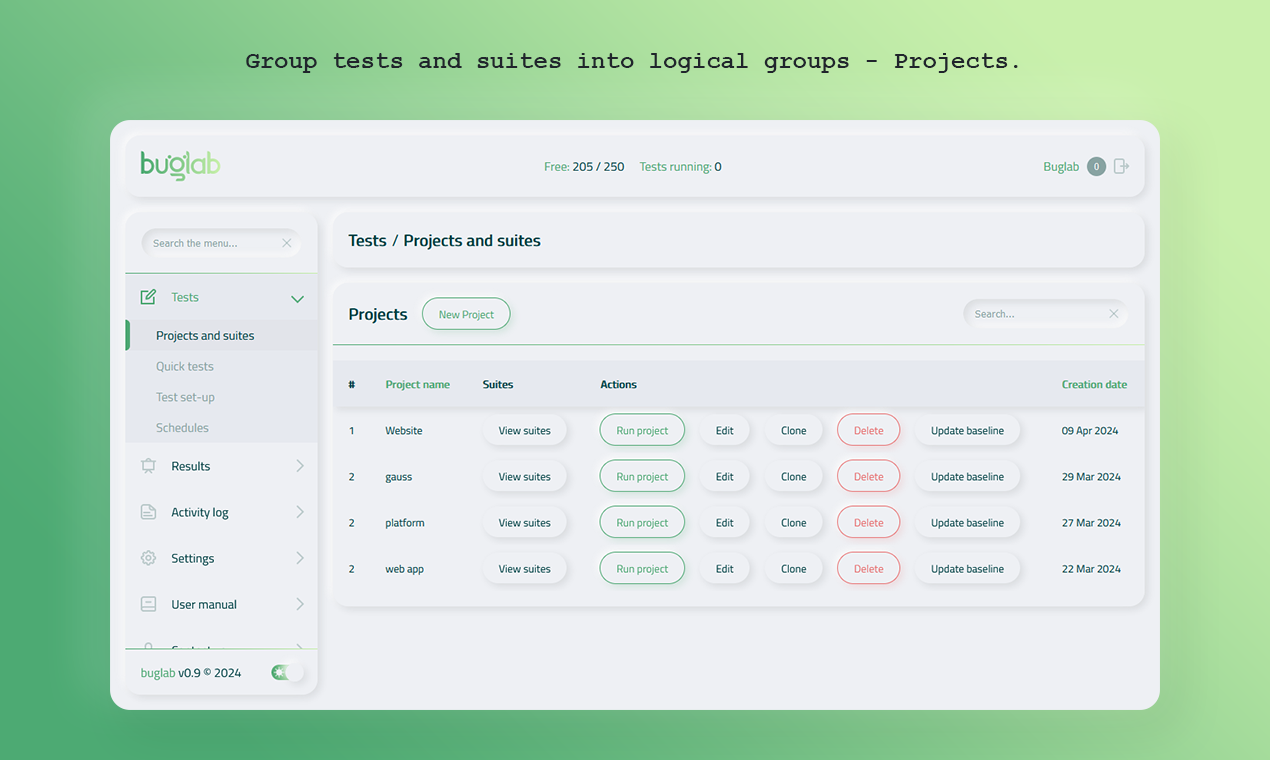
Task: Clone the platform project
Action: point(794,522)
